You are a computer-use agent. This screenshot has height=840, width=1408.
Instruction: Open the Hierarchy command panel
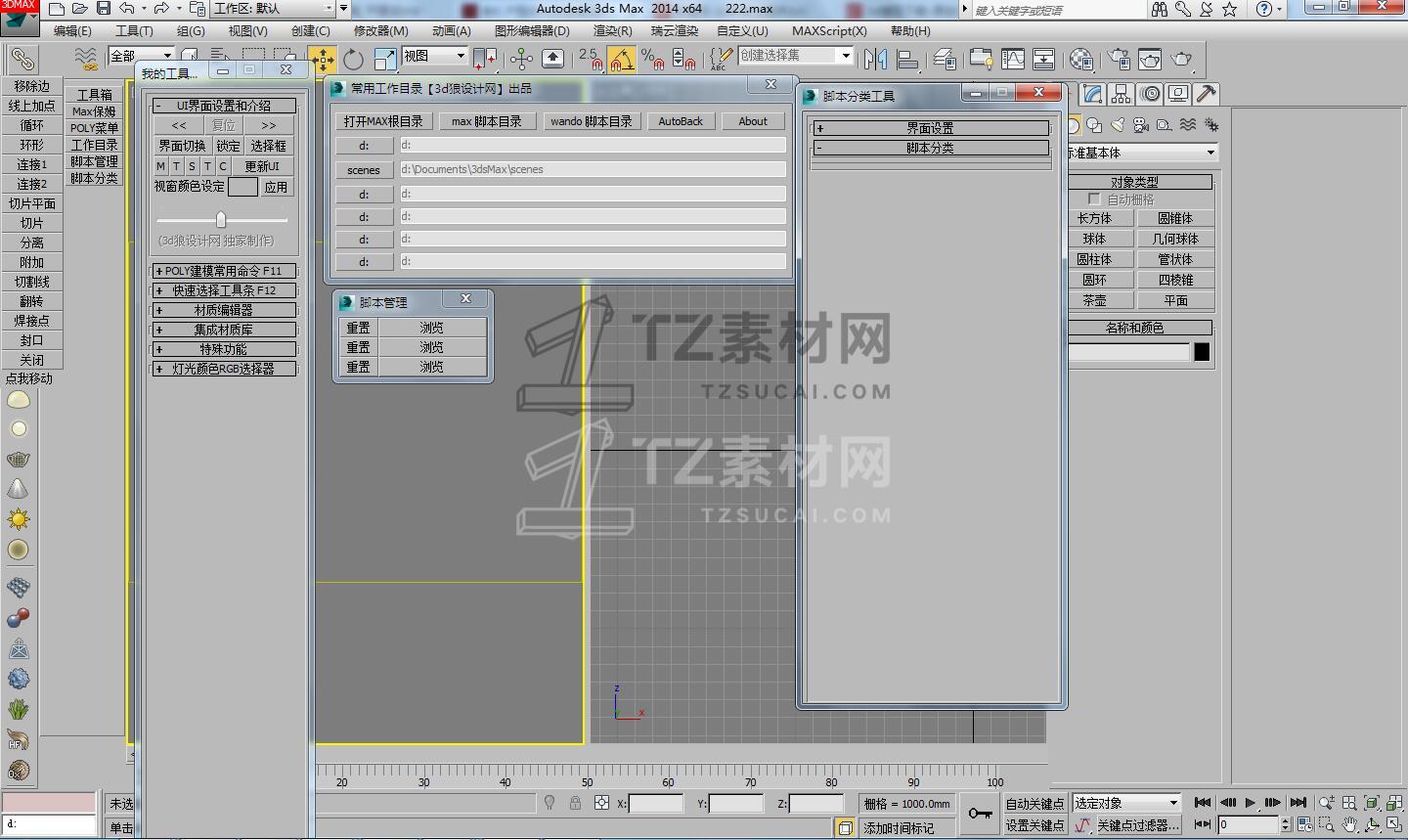click(1122, 94)
